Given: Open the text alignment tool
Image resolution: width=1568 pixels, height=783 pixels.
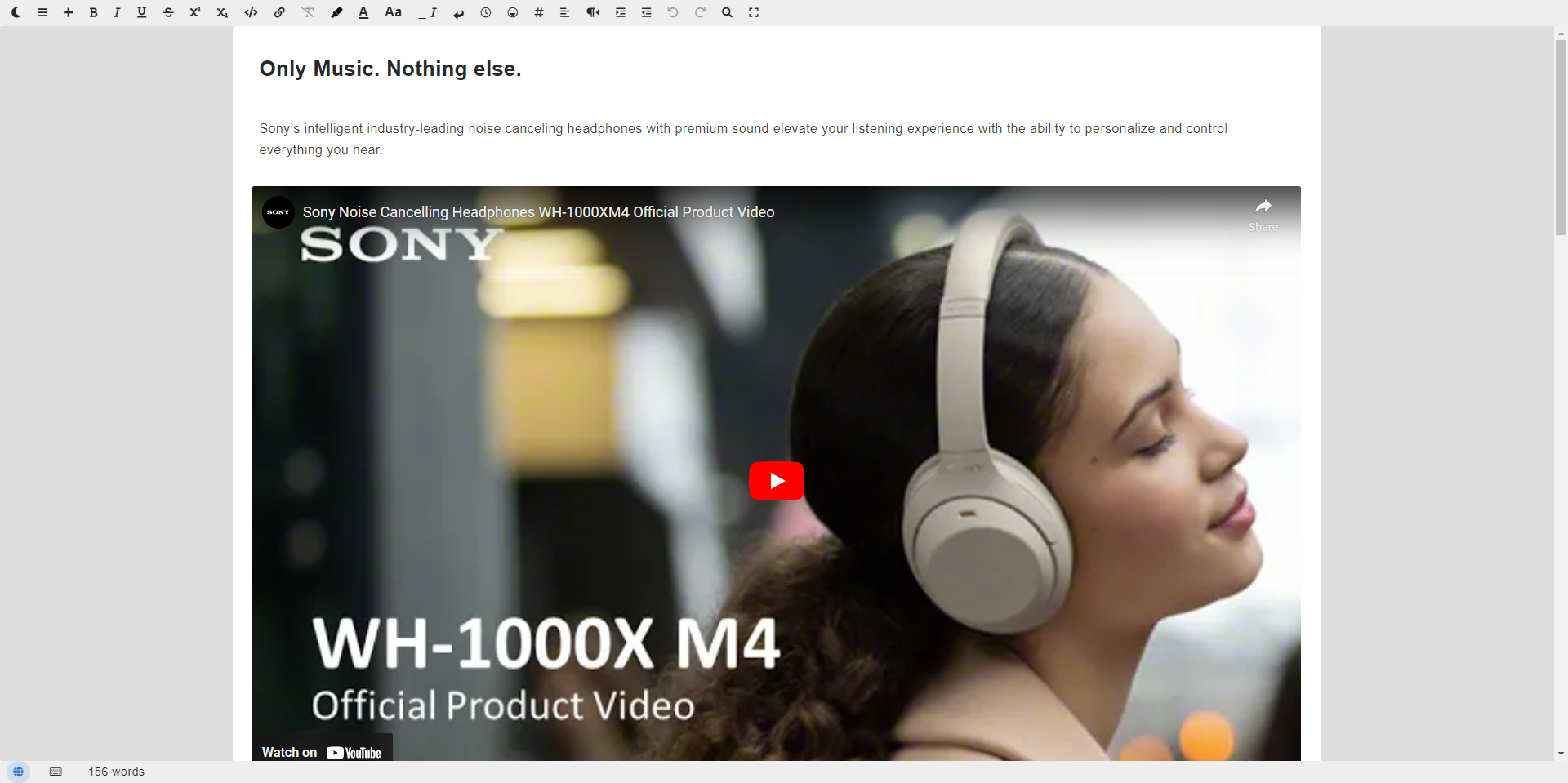Looking at the screenshot, I should click(x=564, y=12).
